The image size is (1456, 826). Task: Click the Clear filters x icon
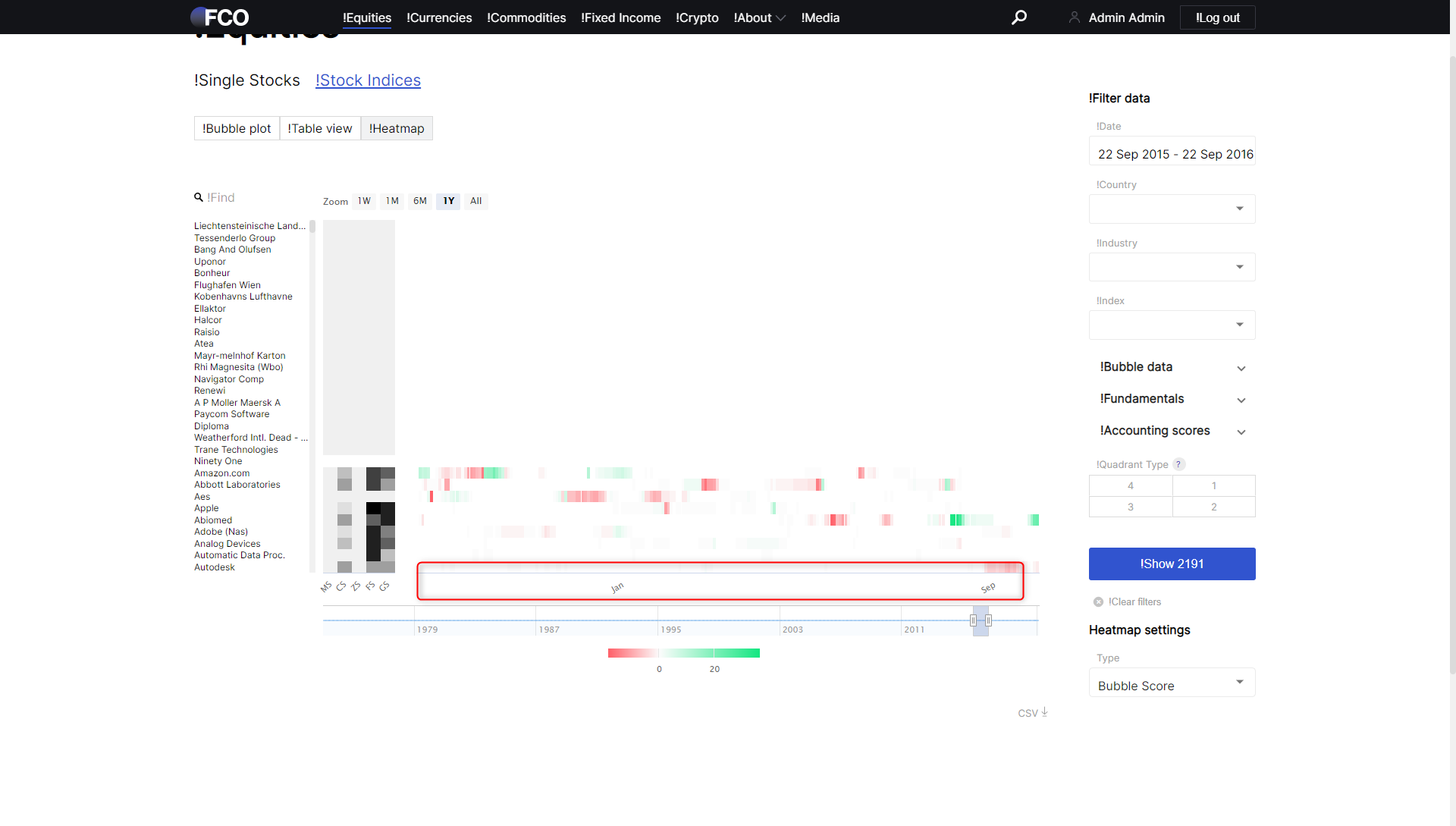coord(1098,601)
